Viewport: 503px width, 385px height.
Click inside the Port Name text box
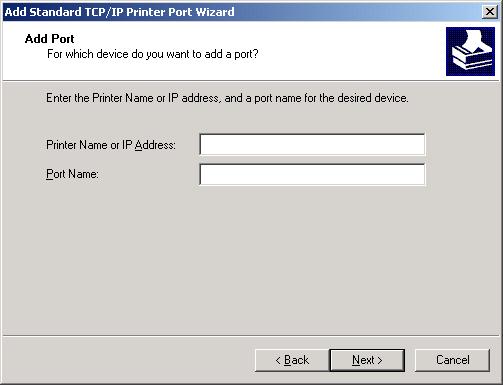click(x=312, y=174)
